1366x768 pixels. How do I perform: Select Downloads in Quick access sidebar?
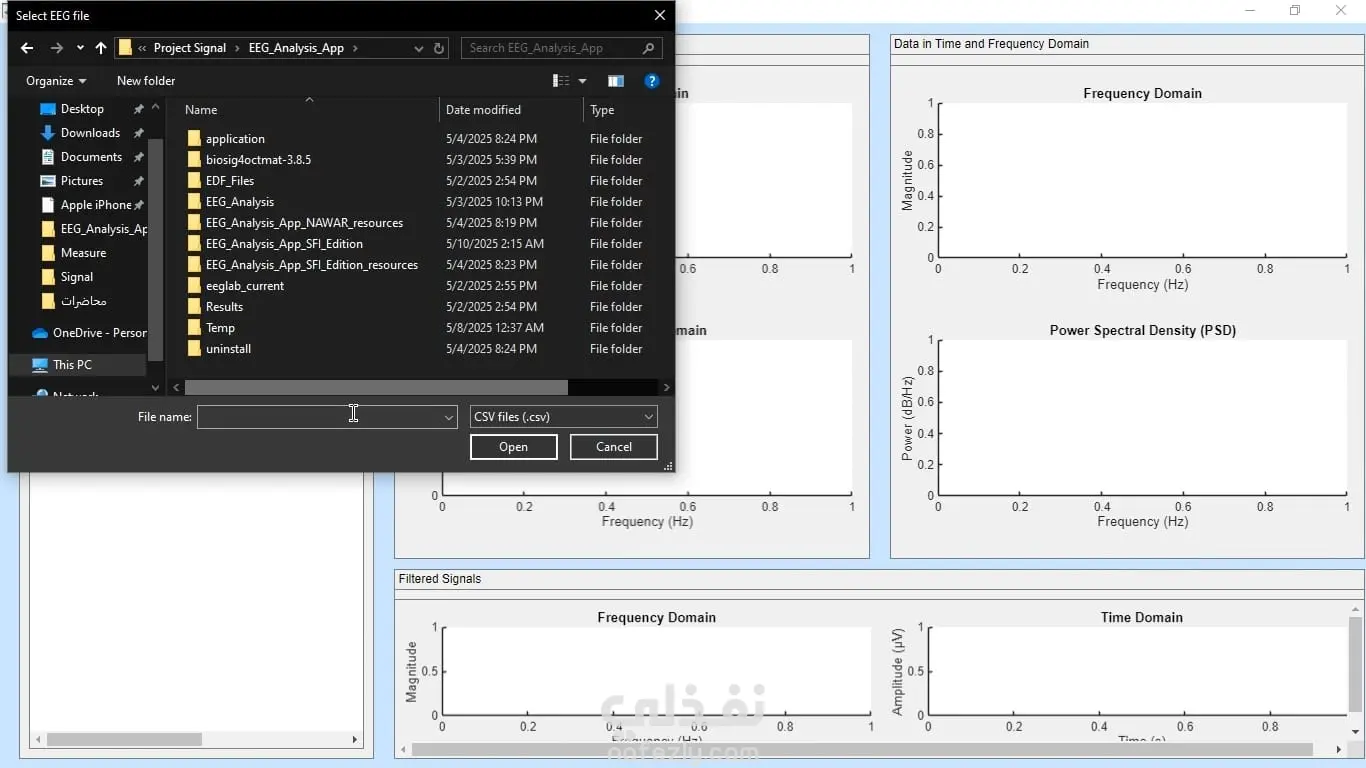tap(90, 133)
